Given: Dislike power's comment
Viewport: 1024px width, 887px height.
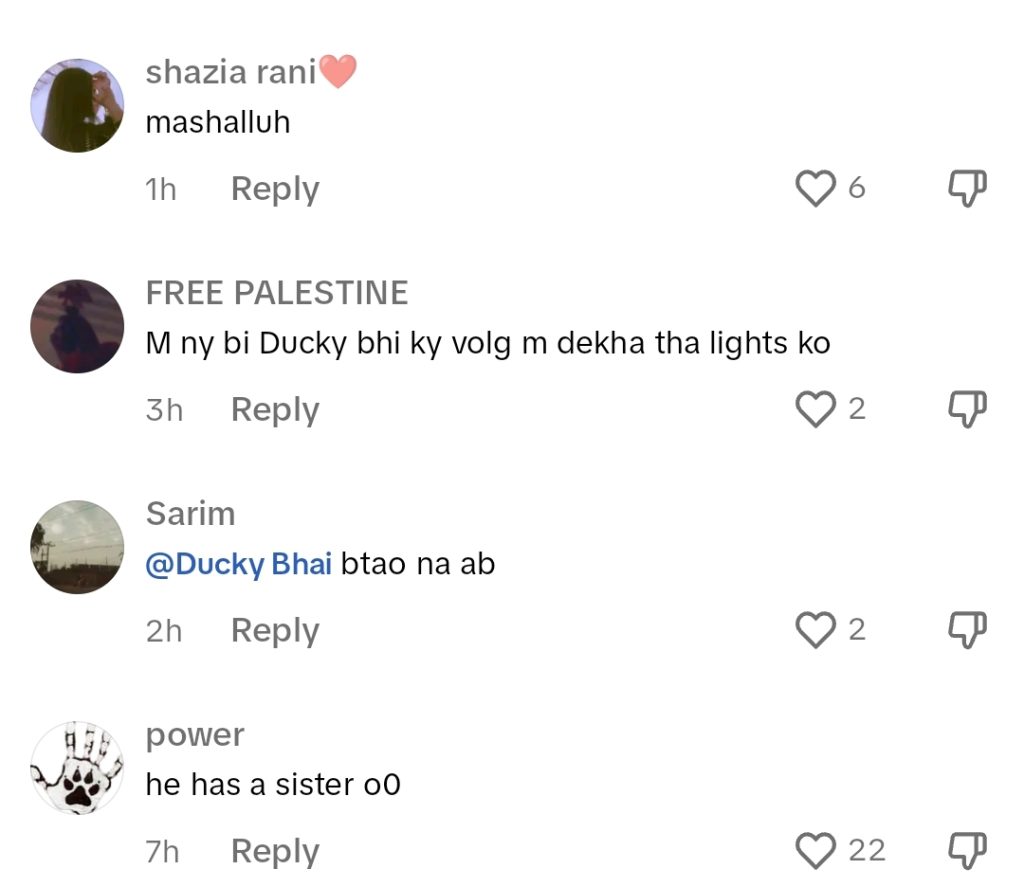Looking at the screenshot, I should [x=967, y=851].
